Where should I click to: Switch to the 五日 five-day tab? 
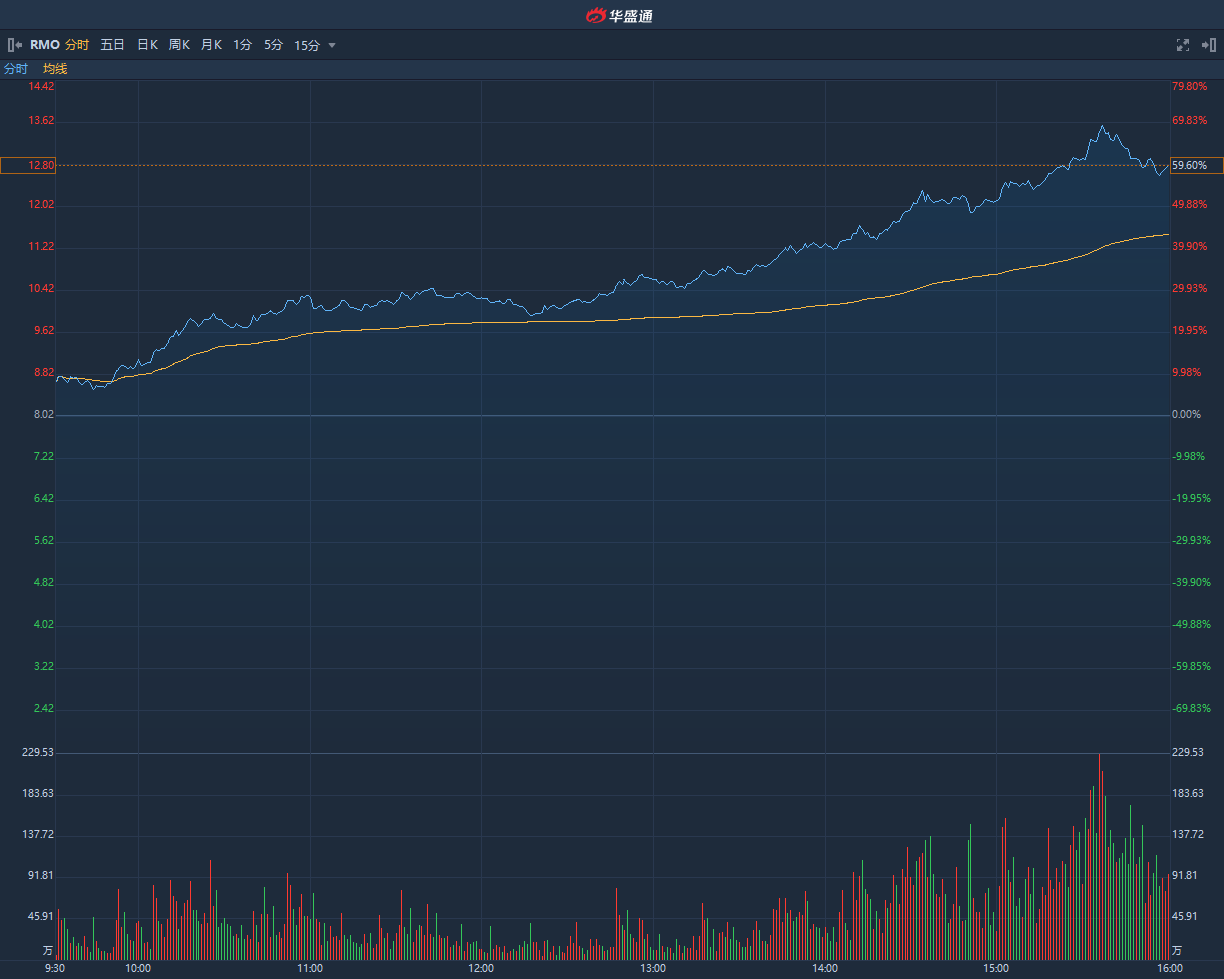tap(112, 45)
